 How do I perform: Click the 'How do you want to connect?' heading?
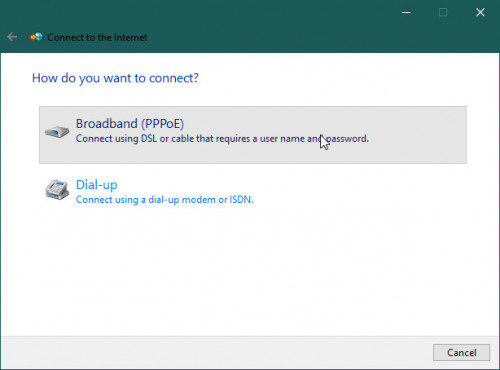[115, 78]
